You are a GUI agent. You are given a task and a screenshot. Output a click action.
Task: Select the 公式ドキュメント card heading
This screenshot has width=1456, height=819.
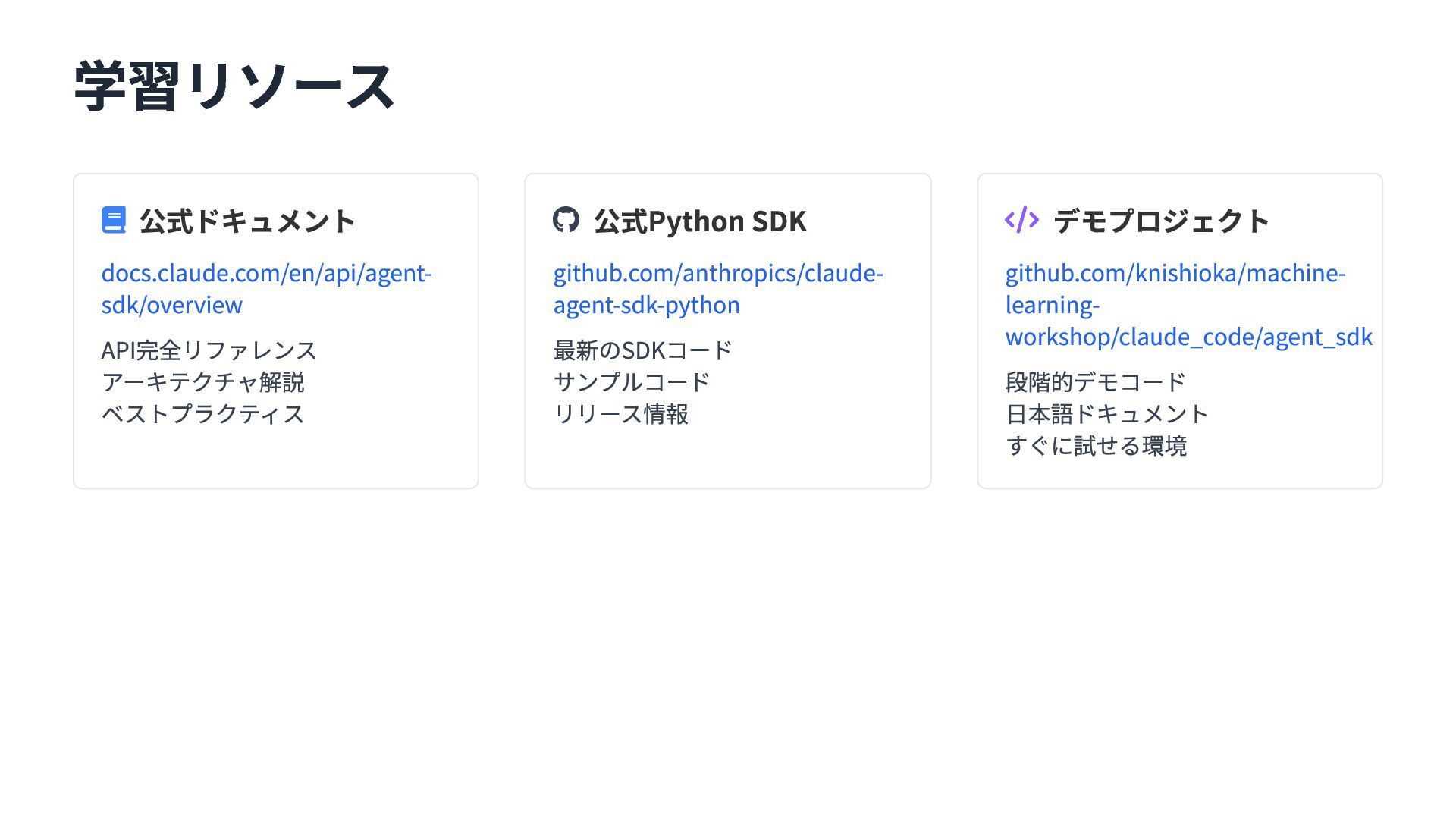pyautogui.click(x=247, y=221)
